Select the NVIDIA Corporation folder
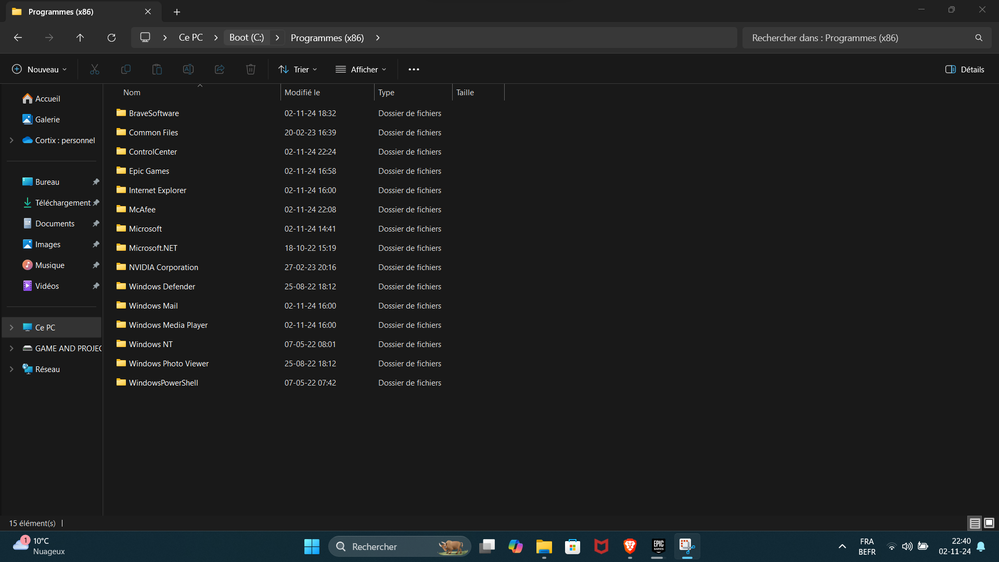The image size is (999, 562). [x=163, y=267]
